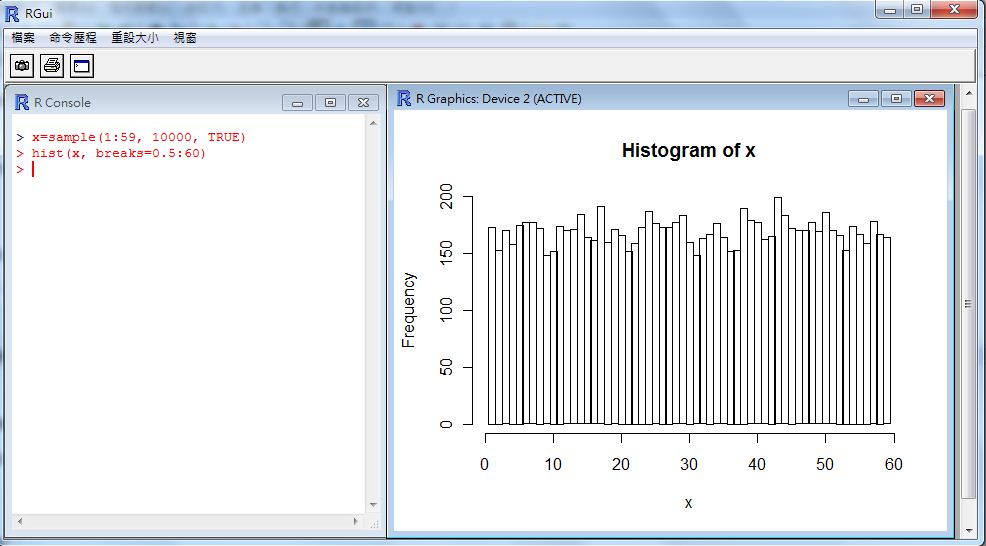Click the camera snapshot toolbar icon
Image resolution: width=986 pixels, height=546 pixels.
21,66
